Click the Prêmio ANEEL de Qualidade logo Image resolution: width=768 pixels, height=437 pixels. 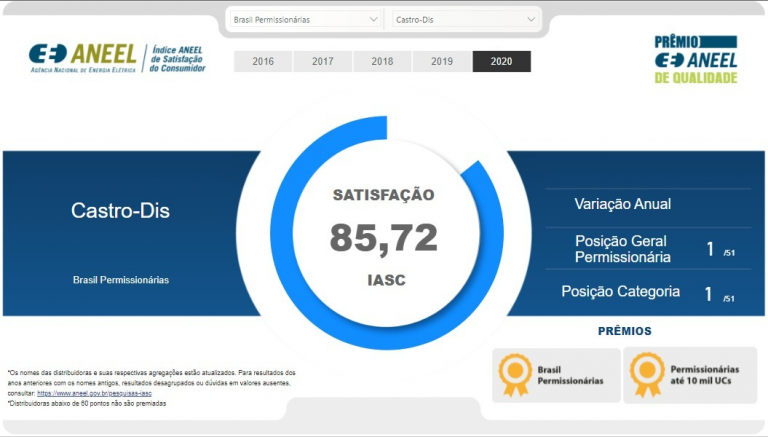click(x=696, y=59)
